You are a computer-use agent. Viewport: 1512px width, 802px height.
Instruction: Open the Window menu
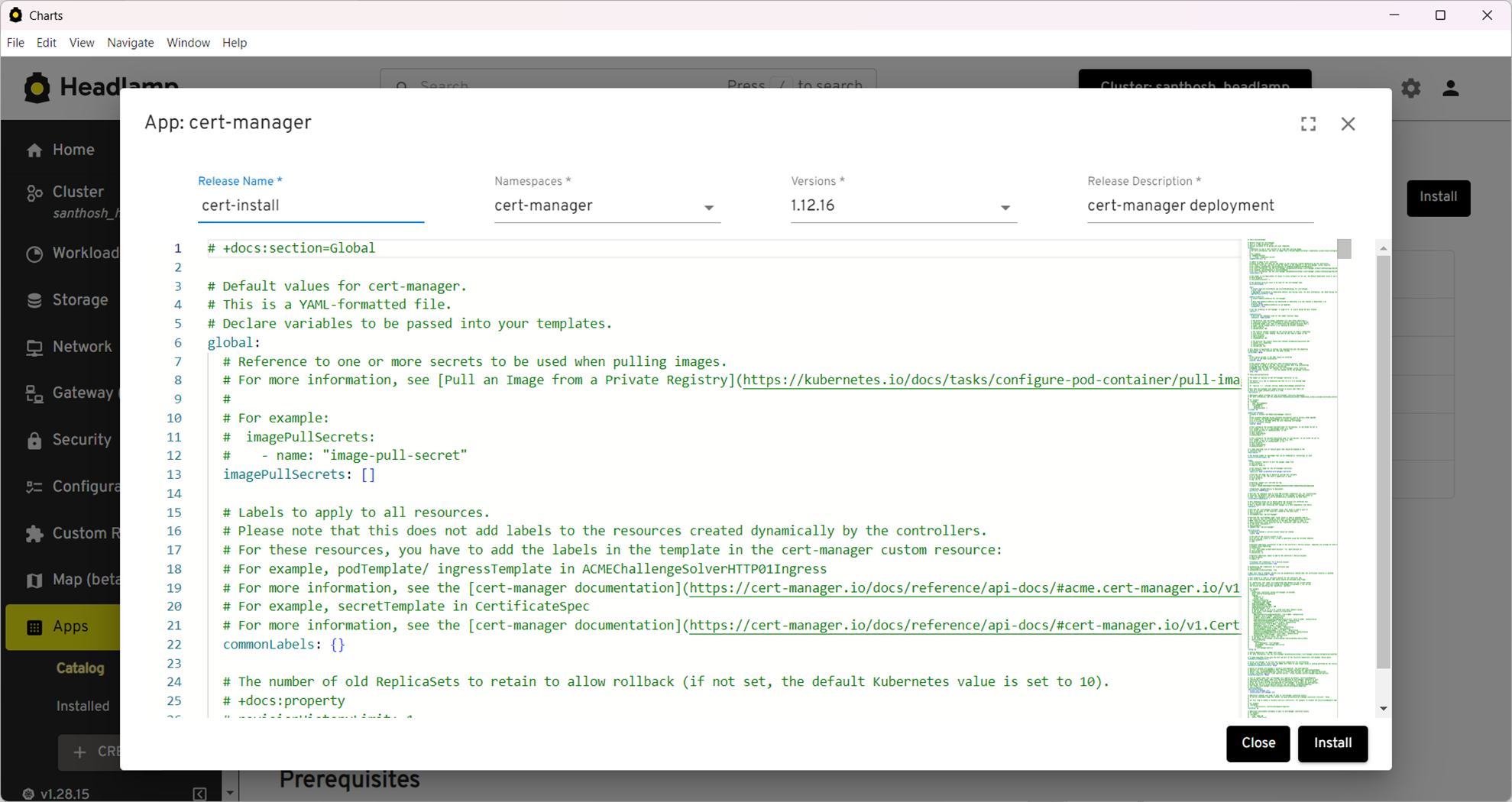188,43
